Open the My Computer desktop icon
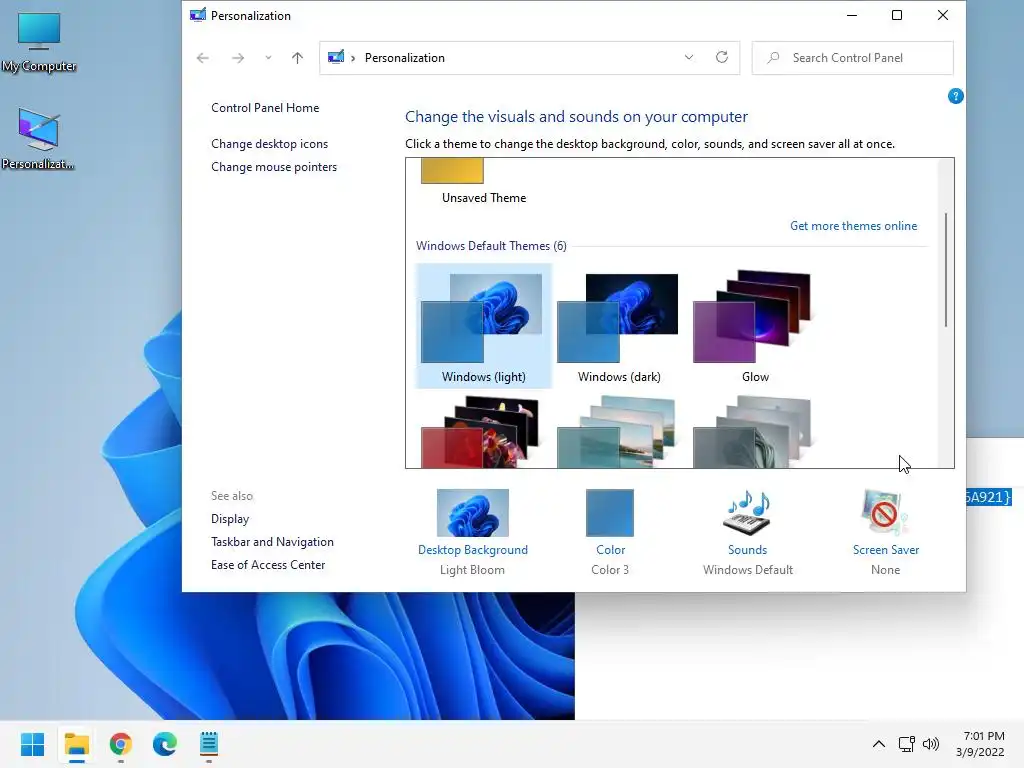Screen dimensions: 1024x768 39,41
